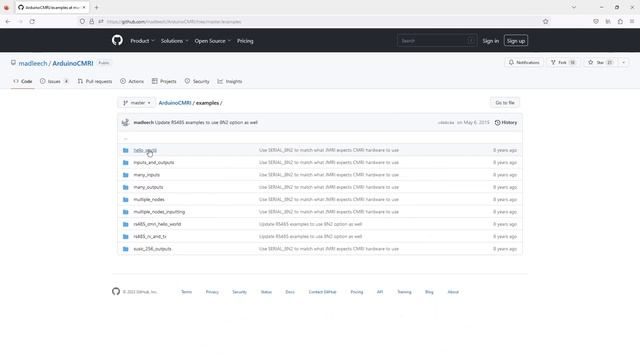Go up via the parent directory dots
640x360 pixels.
tap(126, 138)
